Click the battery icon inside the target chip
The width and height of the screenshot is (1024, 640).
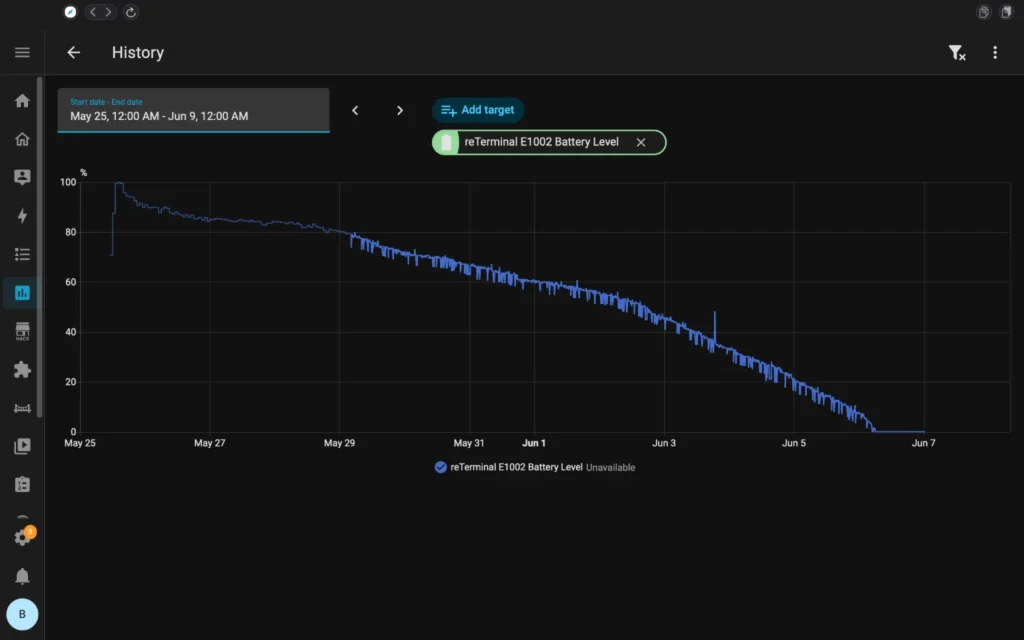point(446,142)
